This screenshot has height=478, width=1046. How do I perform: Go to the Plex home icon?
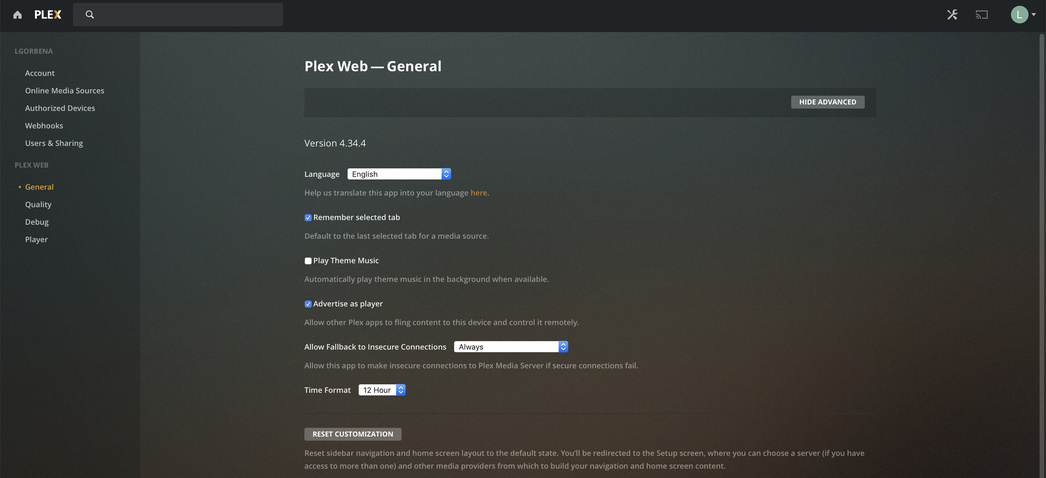tap(17, 15)
